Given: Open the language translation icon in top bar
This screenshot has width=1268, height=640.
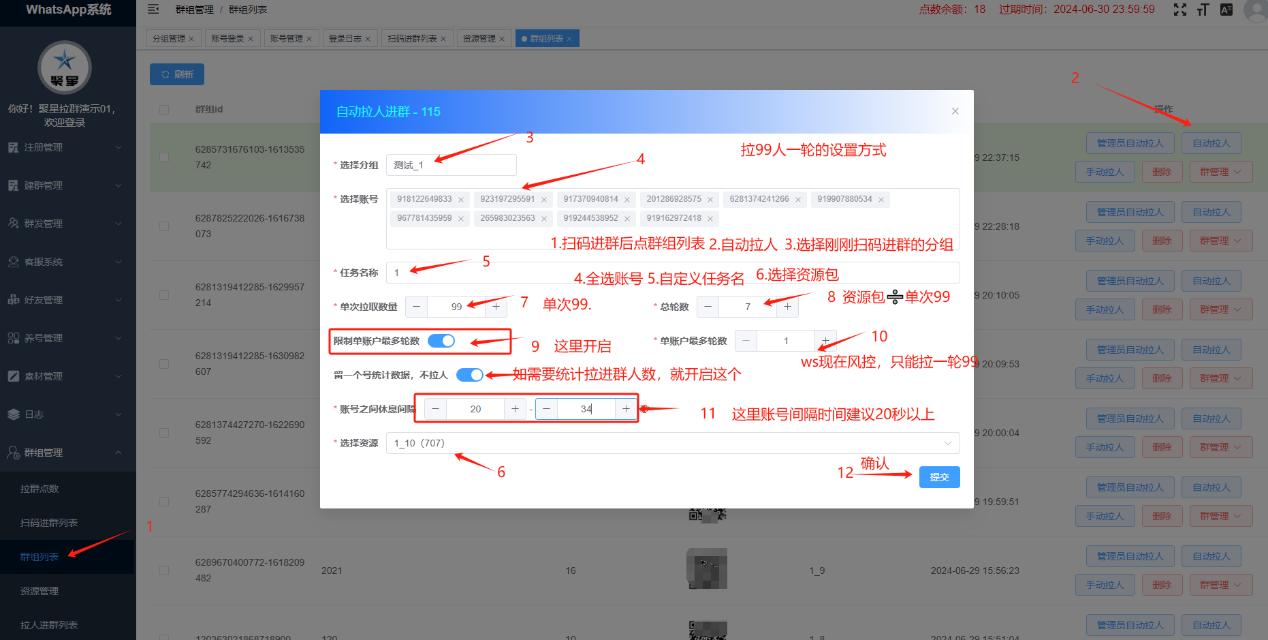Looking at the screenshot, I should 1226,9.
